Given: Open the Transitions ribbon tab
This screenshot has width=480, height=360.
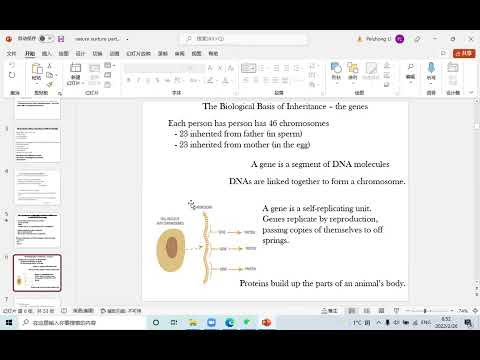Looking at the screenshot, I should pos(97,53).
